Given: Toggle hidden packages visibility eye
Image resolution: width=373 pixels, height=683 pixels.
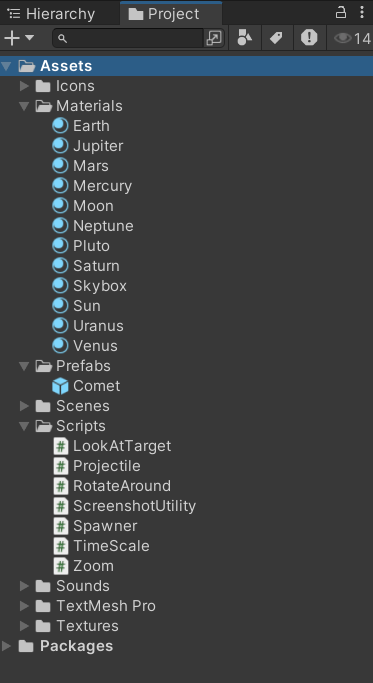Looking at the screenshot, I should (353, 39).
